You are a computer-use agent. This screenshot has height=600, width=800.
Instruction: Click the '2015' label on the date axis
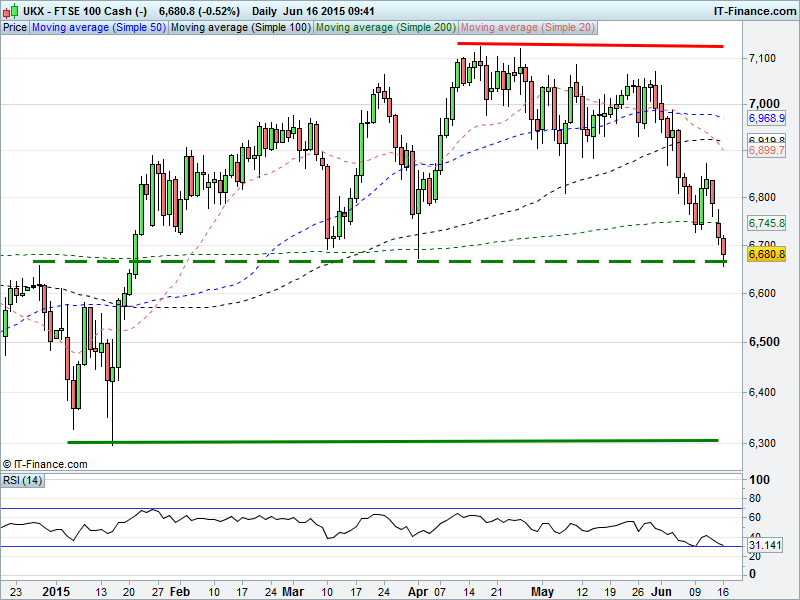58,591
